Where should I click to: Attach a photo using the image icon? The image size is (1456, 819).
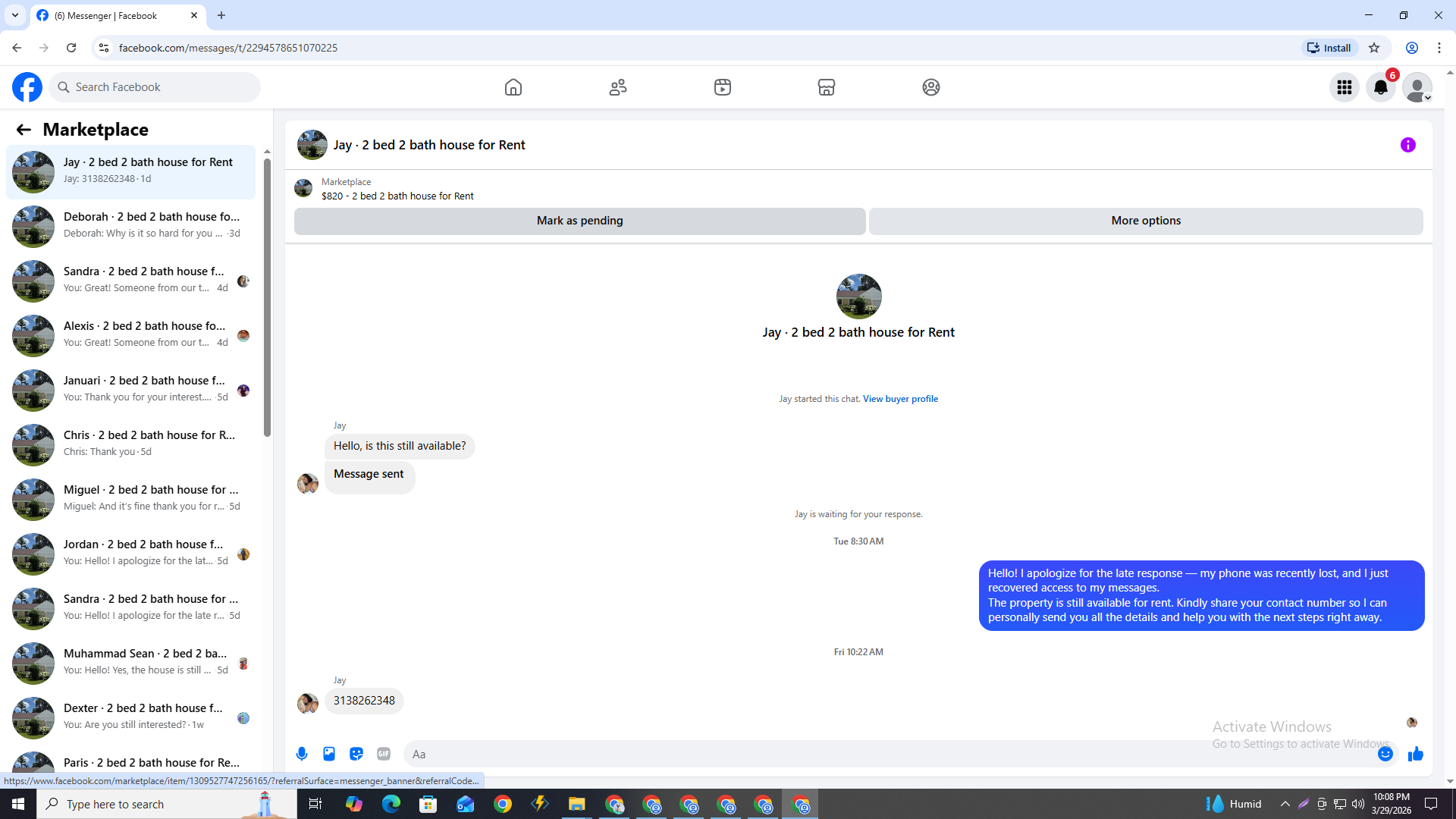tap(329, 754)
